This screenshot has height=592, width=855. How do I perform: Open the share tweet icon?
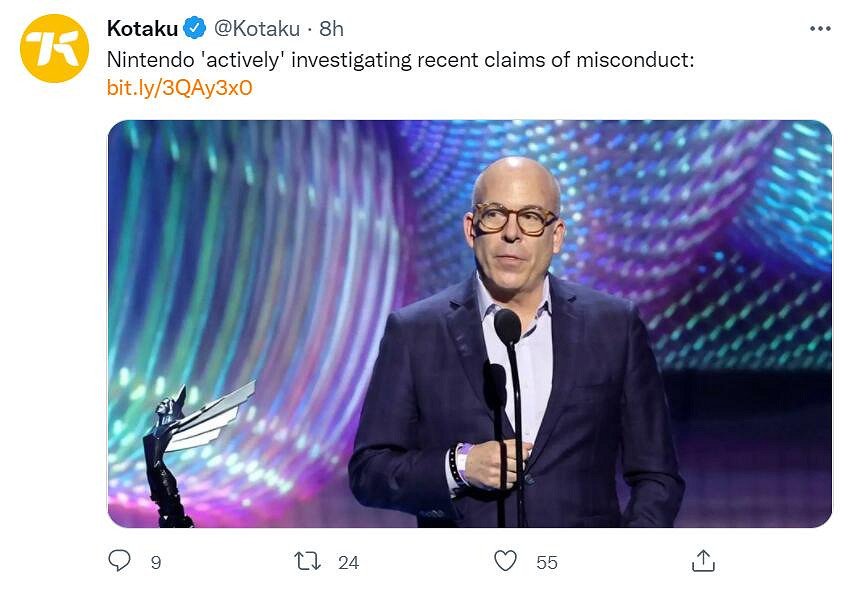(703, 561)
